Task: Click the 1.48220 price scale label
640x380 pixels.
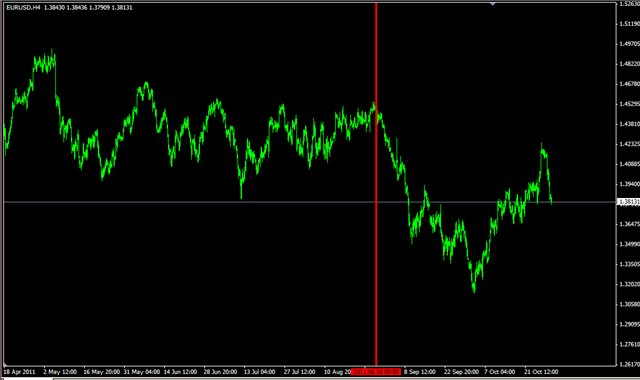Action: tap(629, 64)
